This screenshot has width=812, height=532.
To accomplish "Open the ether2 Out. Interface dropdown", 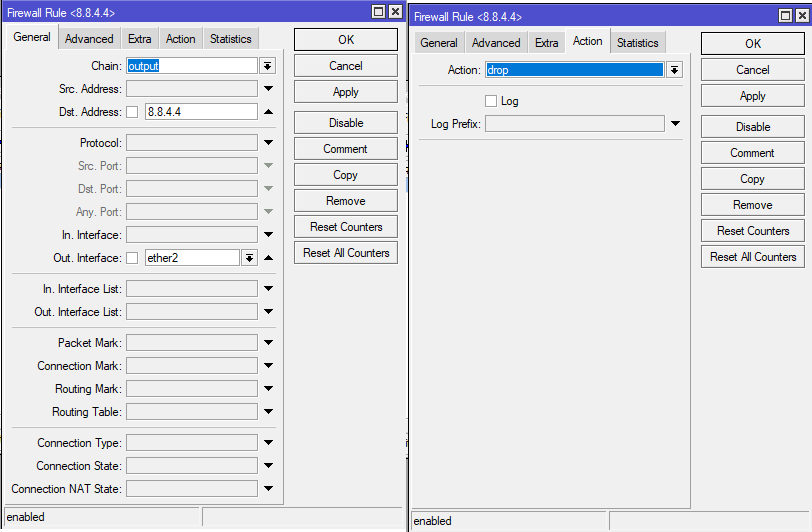I will [249, 258].
